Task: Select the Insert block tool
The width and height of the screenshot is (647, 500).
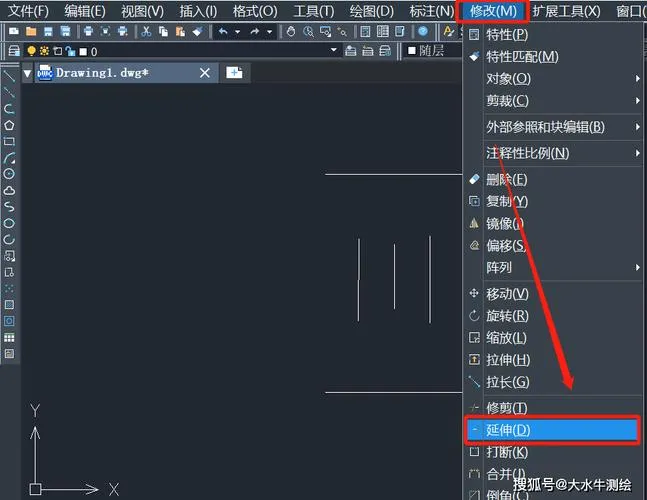Action: [9, 256]
